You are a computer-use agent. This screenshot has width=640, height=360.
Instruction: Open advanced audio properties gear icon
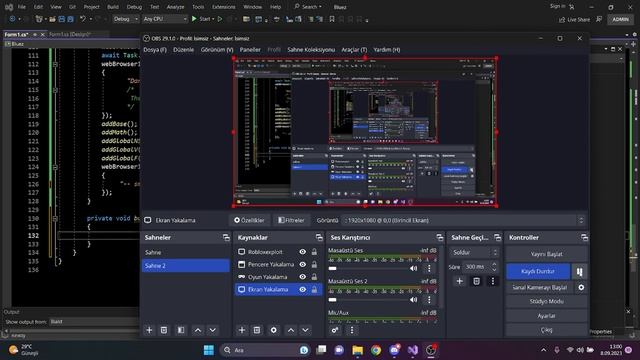click(x=335, y=330)
